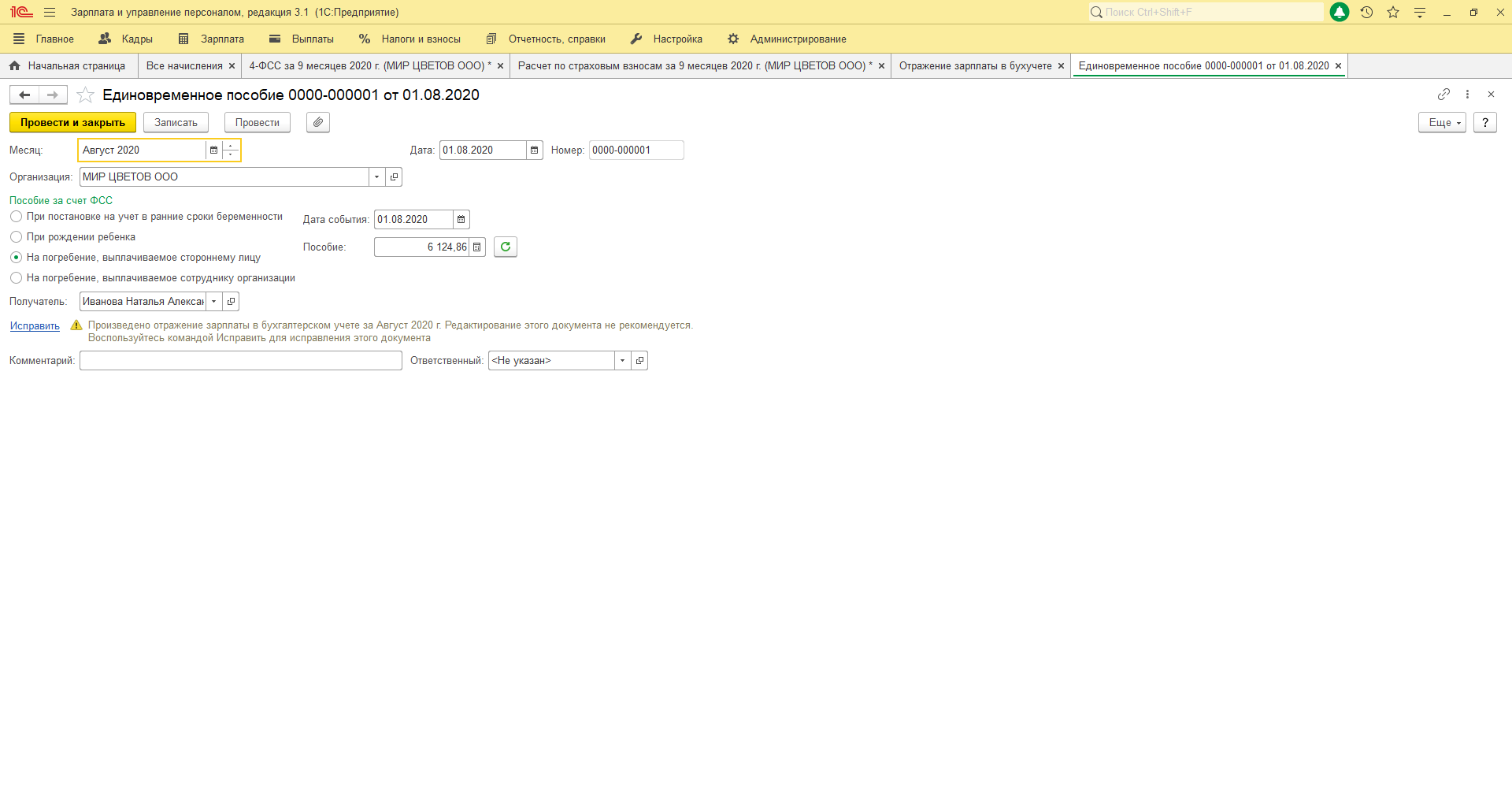This screenshot has width=1512, height=810.
Task: Open calendar for Дата field
Action: tap(535, 150)
